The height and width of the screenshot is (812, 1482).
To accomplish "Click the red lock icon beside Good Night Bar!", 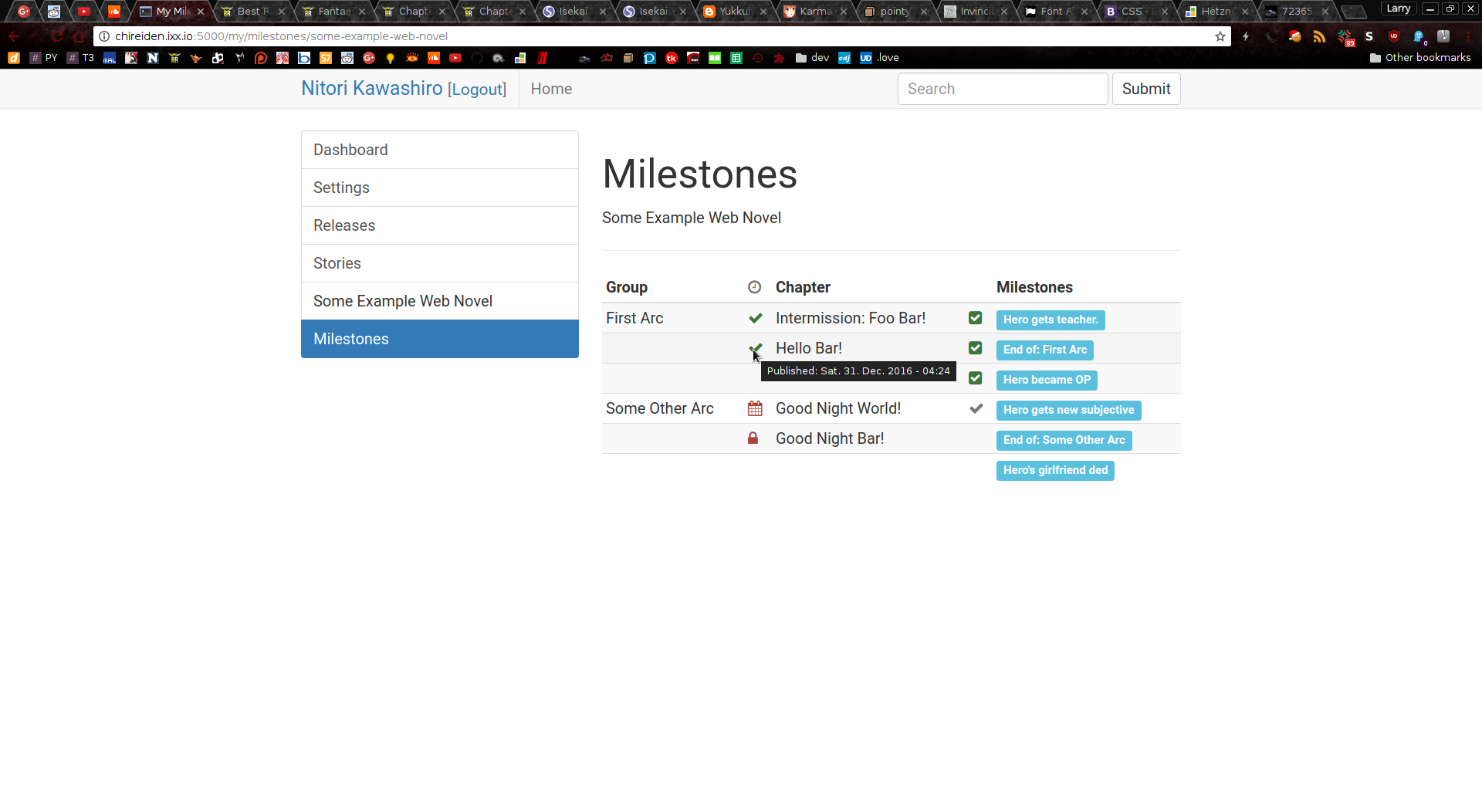I will [753, 438].
